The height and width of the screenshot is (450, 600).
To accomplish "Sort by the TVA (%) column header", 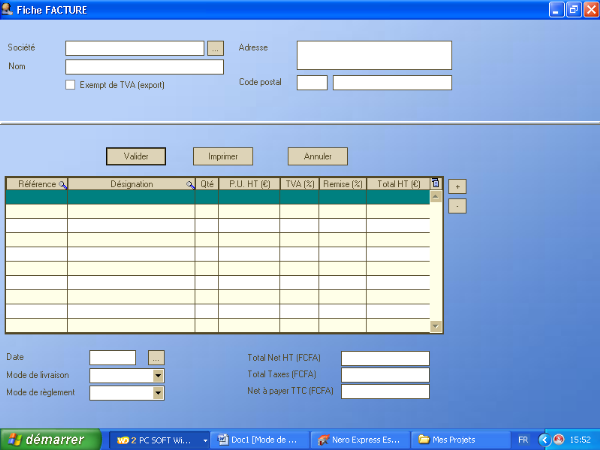I will pyautogui.click(x=299, y=184).
